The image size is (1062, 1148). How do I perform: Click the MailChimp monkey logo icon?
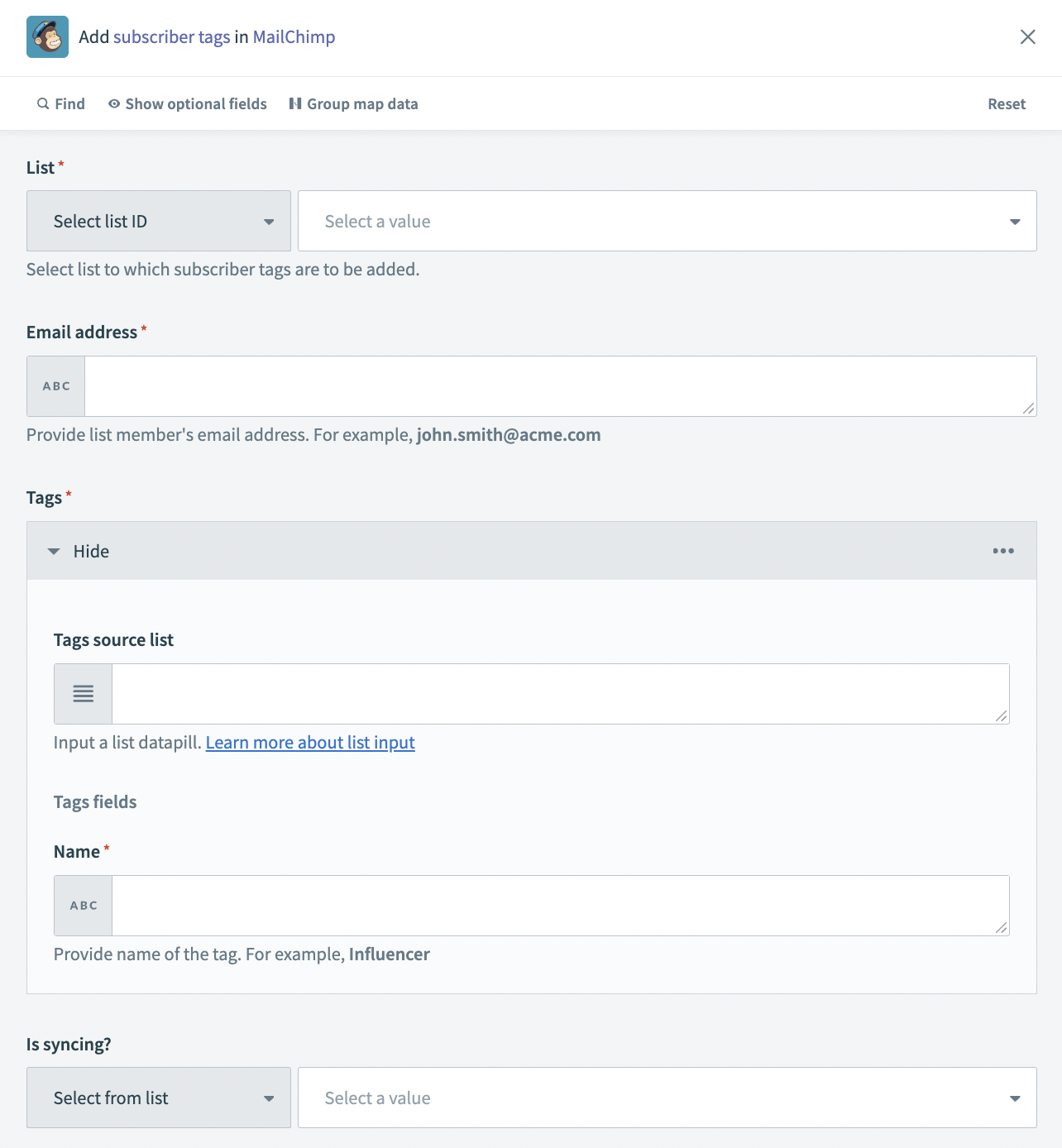(x=48, y=36)
